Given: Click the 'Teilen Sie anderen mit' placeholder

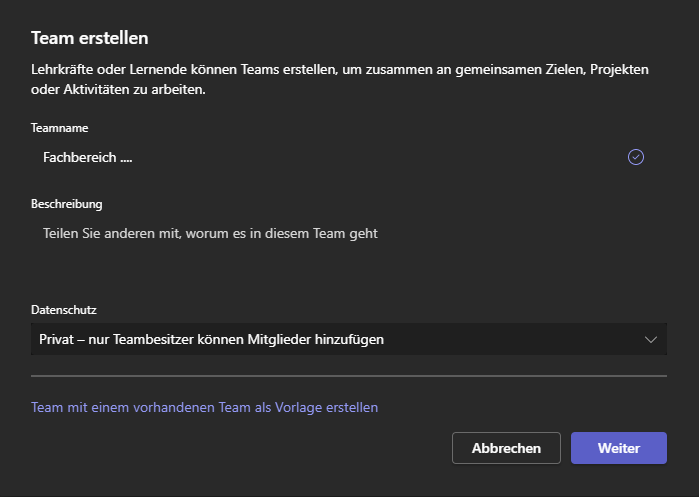Looking at the screenshot, I should (x=210, y=233).
